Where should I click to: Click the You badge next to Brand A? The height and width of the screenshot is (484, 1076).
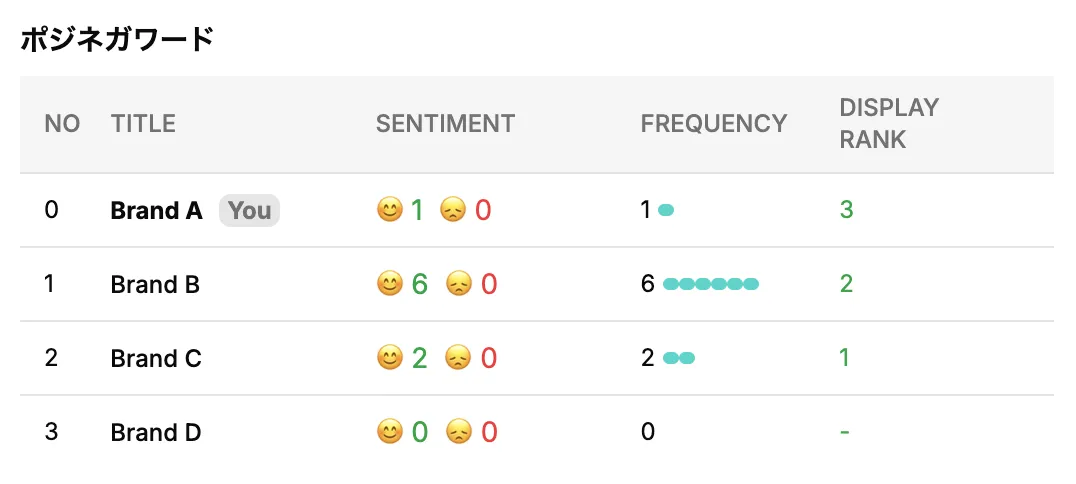click(249, 210)
